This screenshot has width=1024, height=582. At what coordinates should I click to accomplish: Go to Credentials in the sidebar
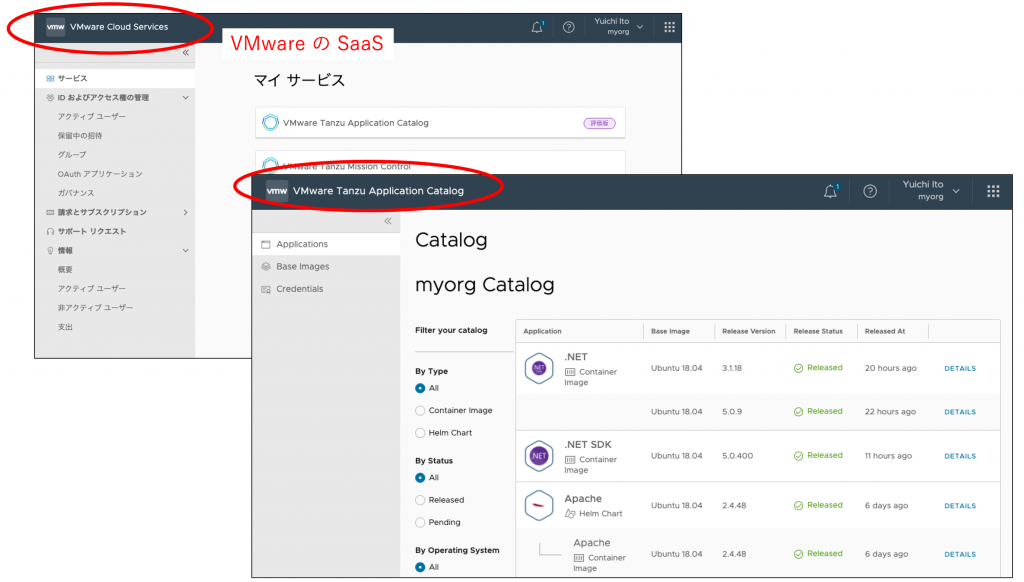(299, 289)
